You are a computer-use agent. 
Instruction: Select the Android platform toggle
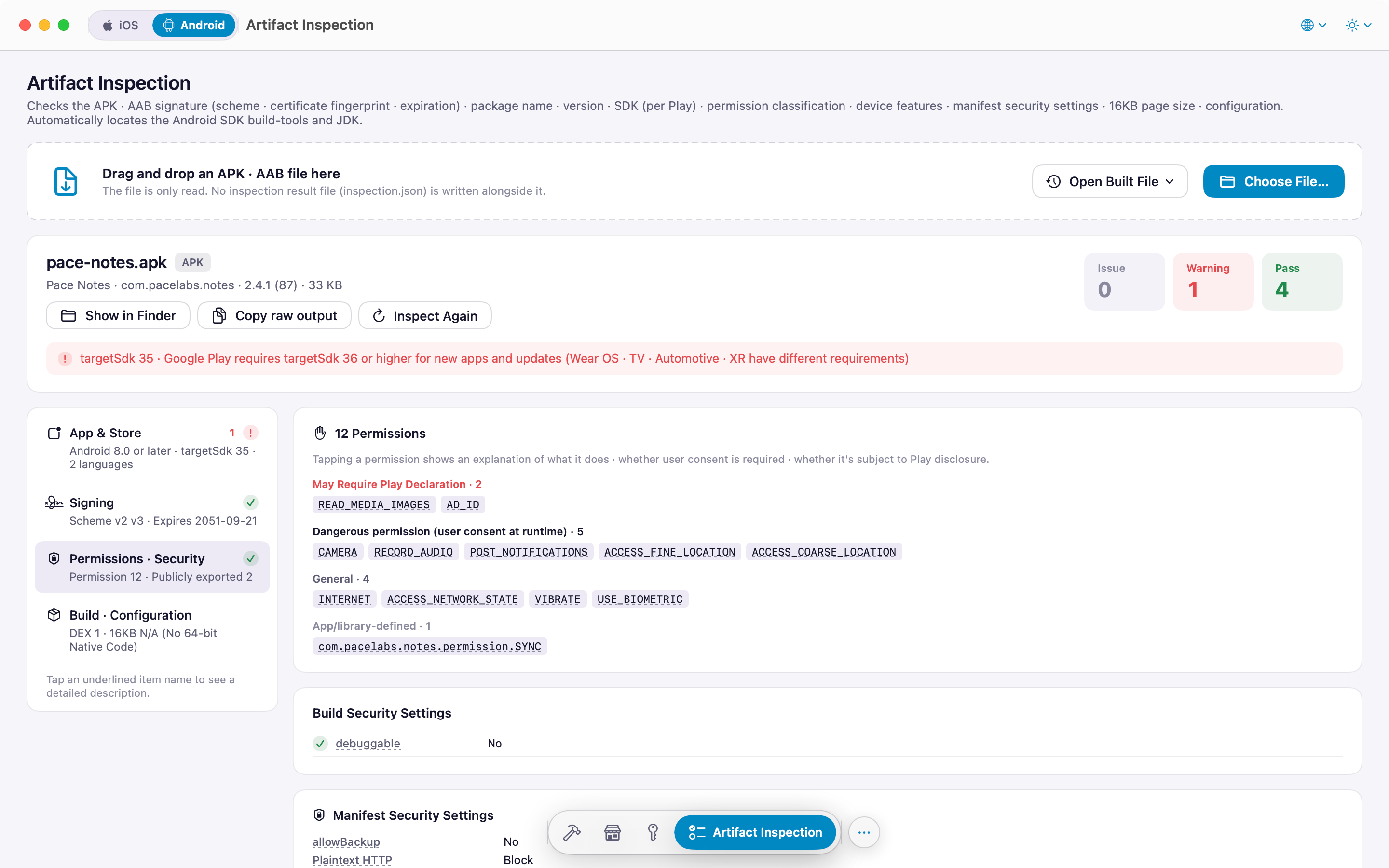194,25
